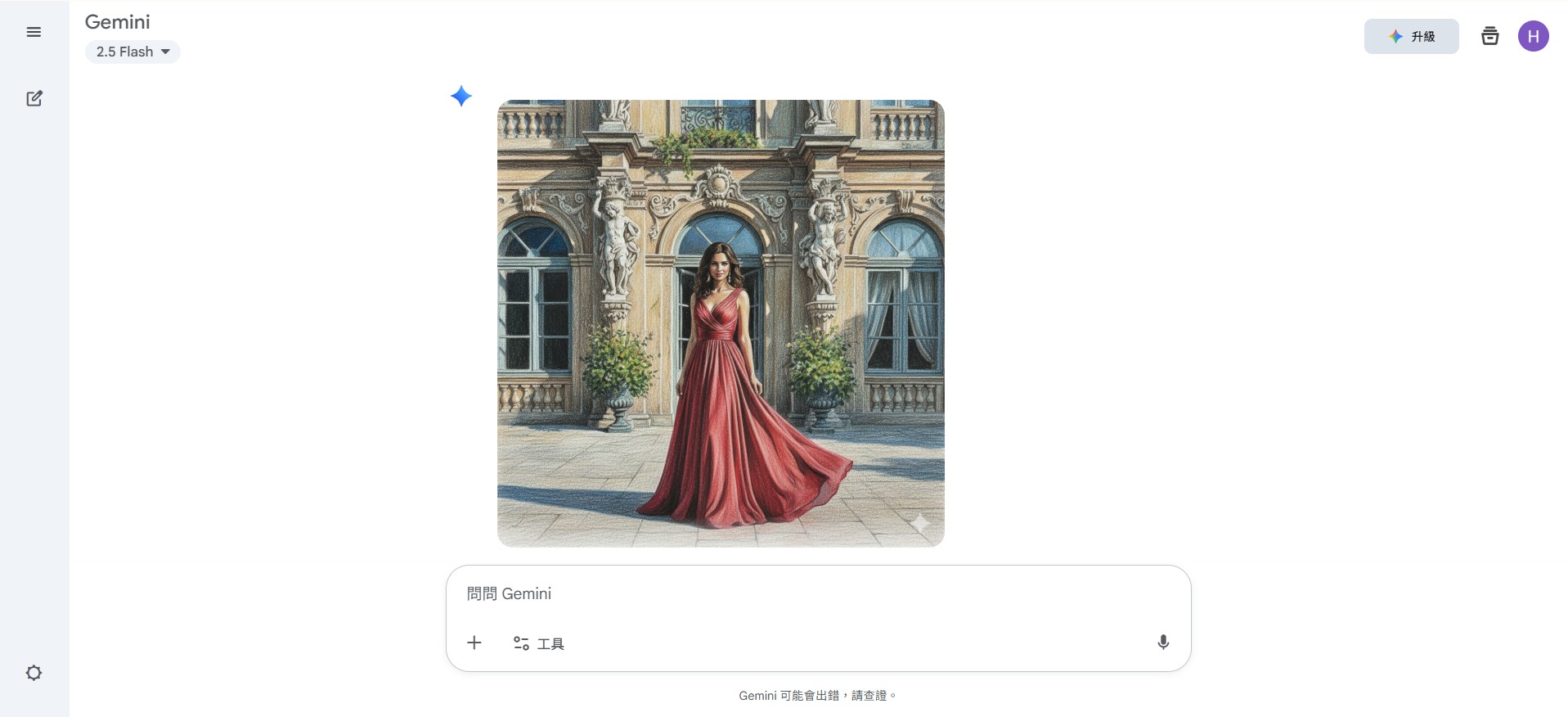Start a new chat with the pencil icon
This screenshot has height=717, width=1568.
tap(34, 98)
